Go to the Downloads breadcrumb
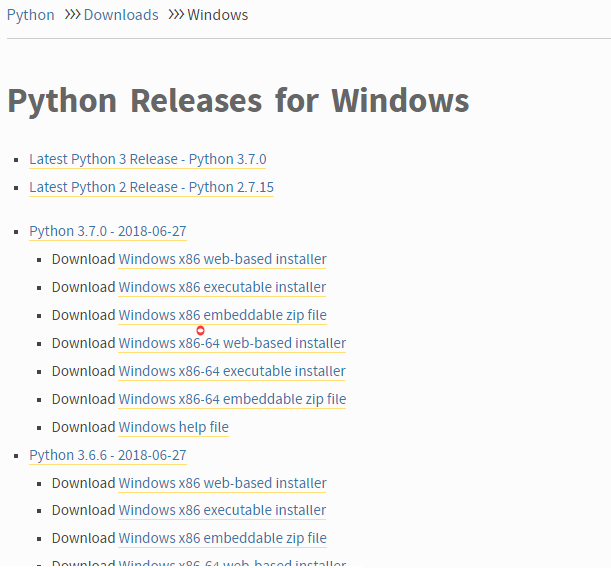Screen dimensions: 611x568 click(x=121, y=15)
